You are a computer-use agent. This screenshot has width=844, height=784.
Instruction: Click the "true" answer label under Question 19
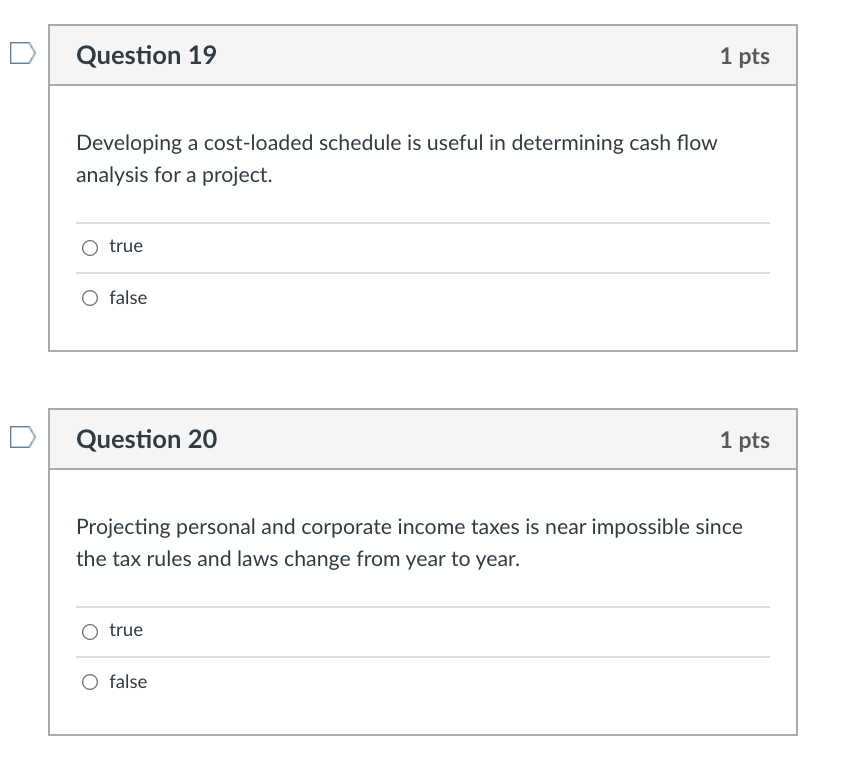(x=126, y=246)
